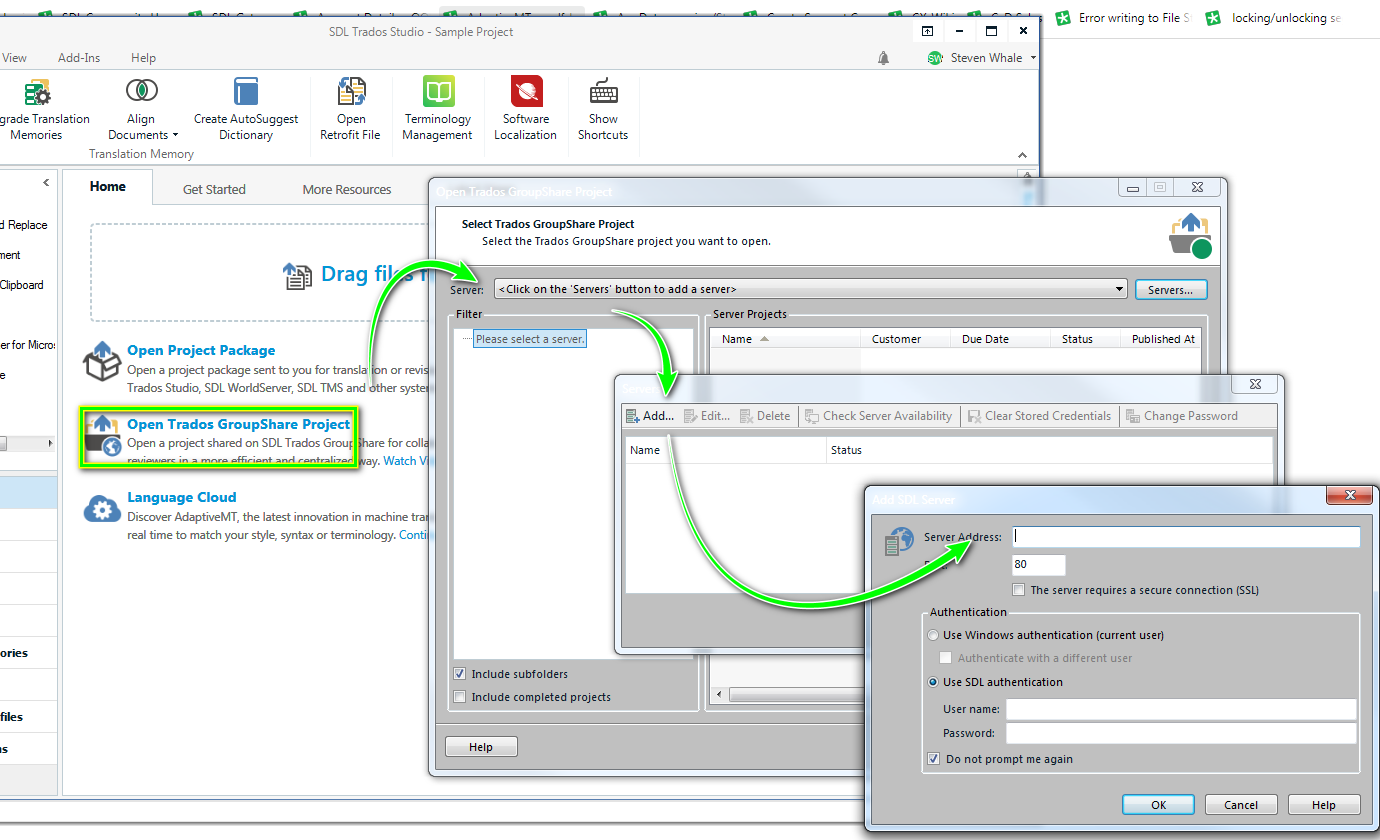Launch Terminology Management

tap(438, 92)
